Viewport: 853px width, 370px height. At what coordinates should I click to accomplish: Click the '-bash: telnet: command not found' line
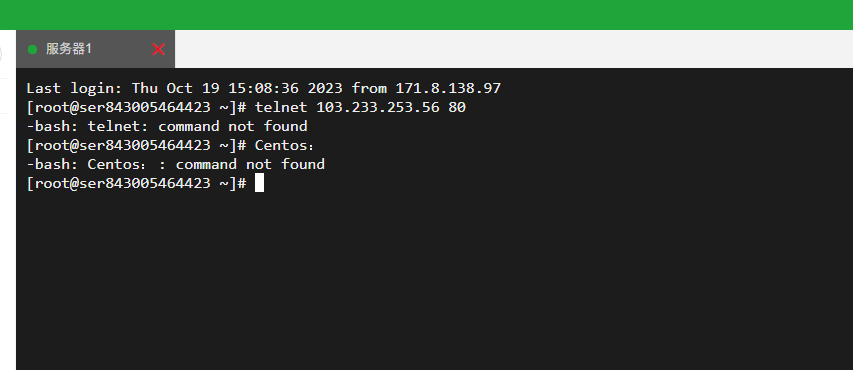pyautogui.click(x=167, y=126)
